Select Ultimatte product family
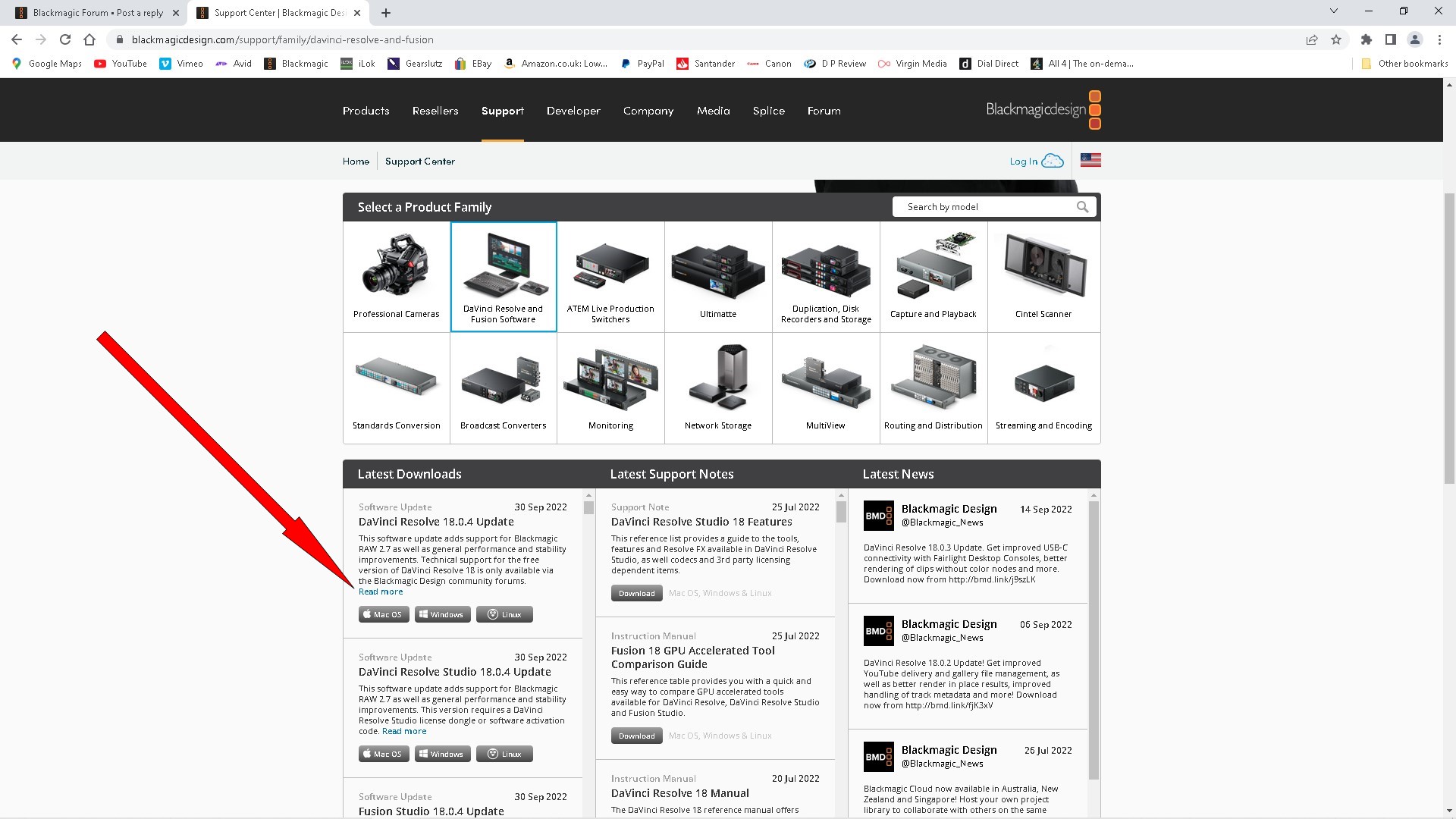Viewport: 1456px width, 819px height. [718, 277]
